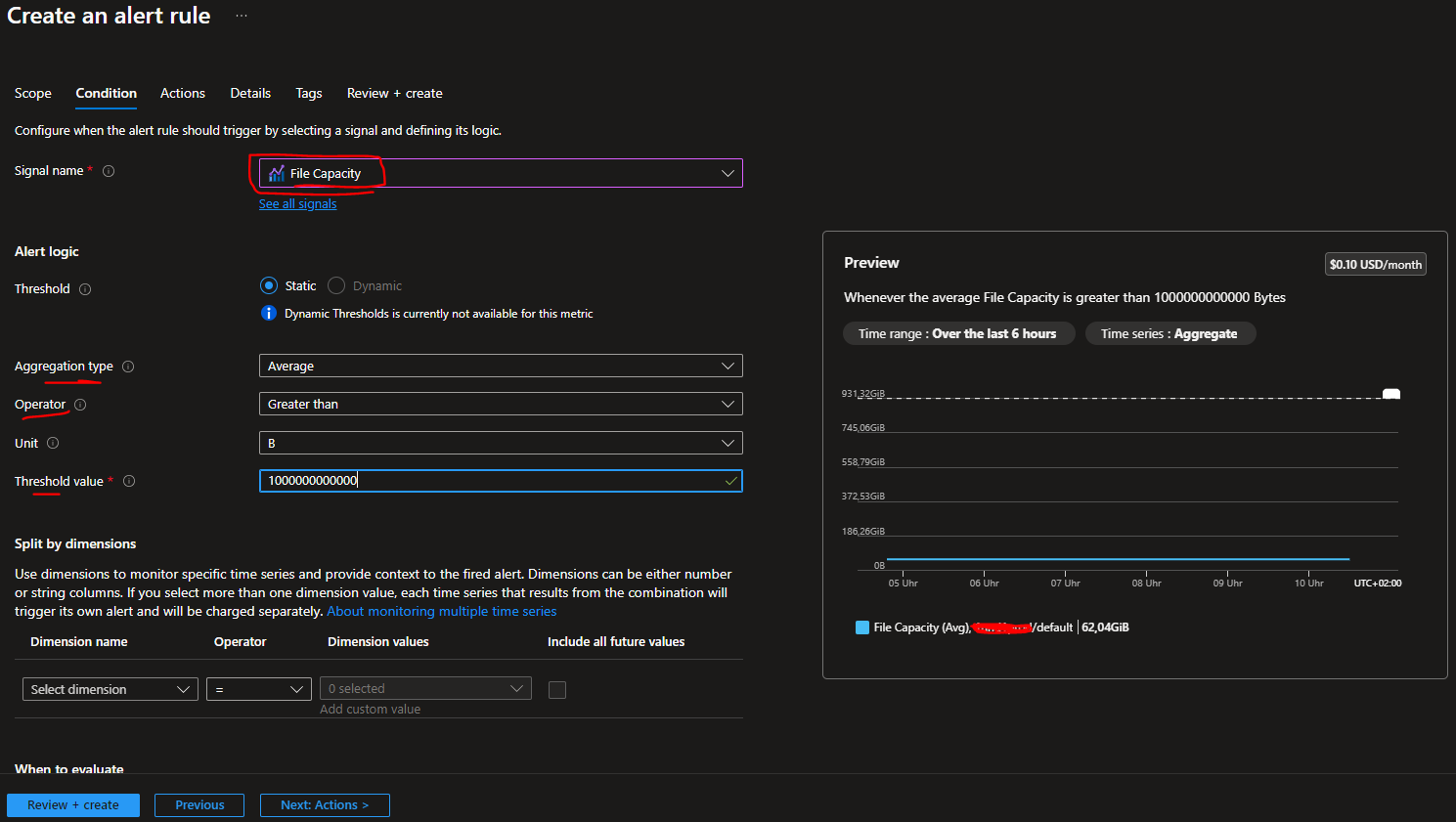Image resolution: width=1456 pixels, height=822 pixels.
Task: Click the info icon beside Unit
Action: point(53,443)
